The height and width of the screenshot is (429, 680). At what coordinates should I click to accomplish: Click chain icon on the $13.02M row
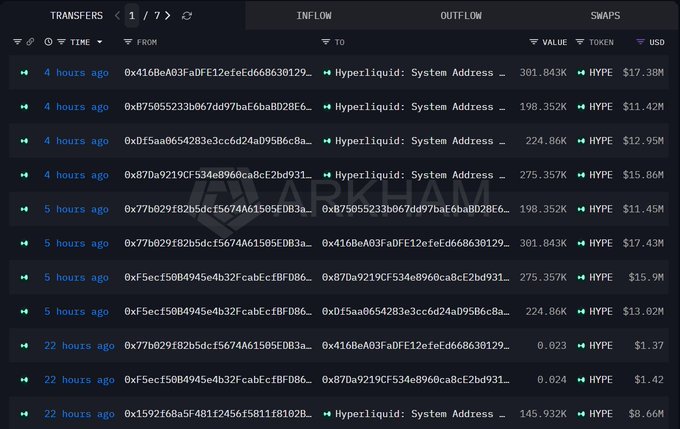[x=24, y=311]
